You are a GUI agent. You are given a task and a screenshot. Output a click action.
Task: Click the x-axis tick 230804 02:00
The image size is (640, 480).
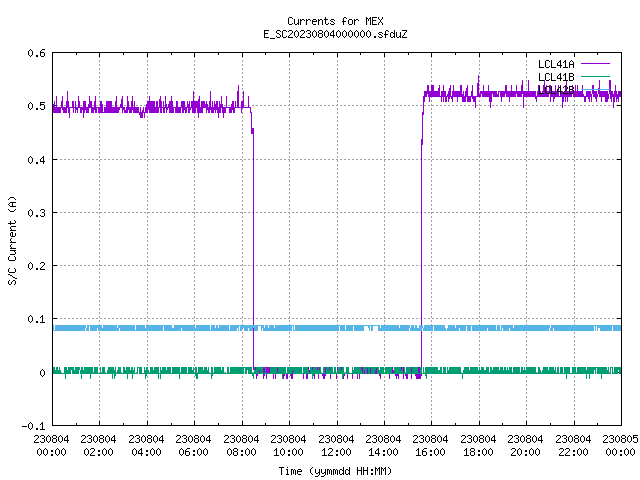point(98,446)
